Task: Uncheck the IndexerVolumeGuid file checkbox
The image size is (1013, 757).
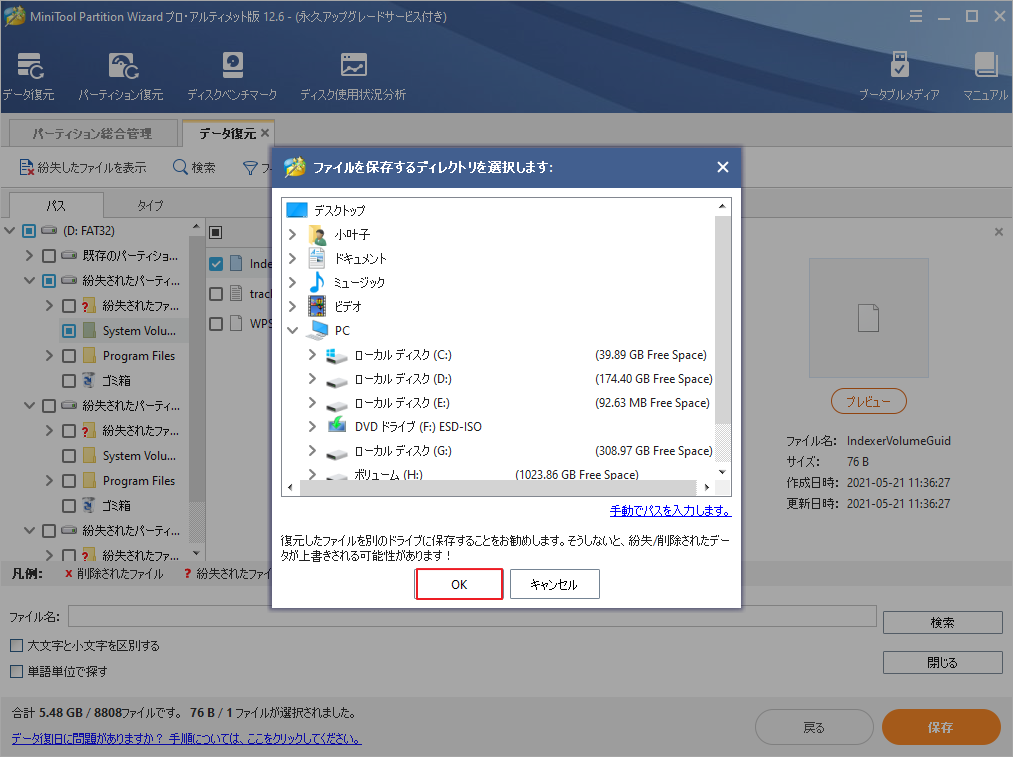Action: pyautogui.click(x=216, y=263)
